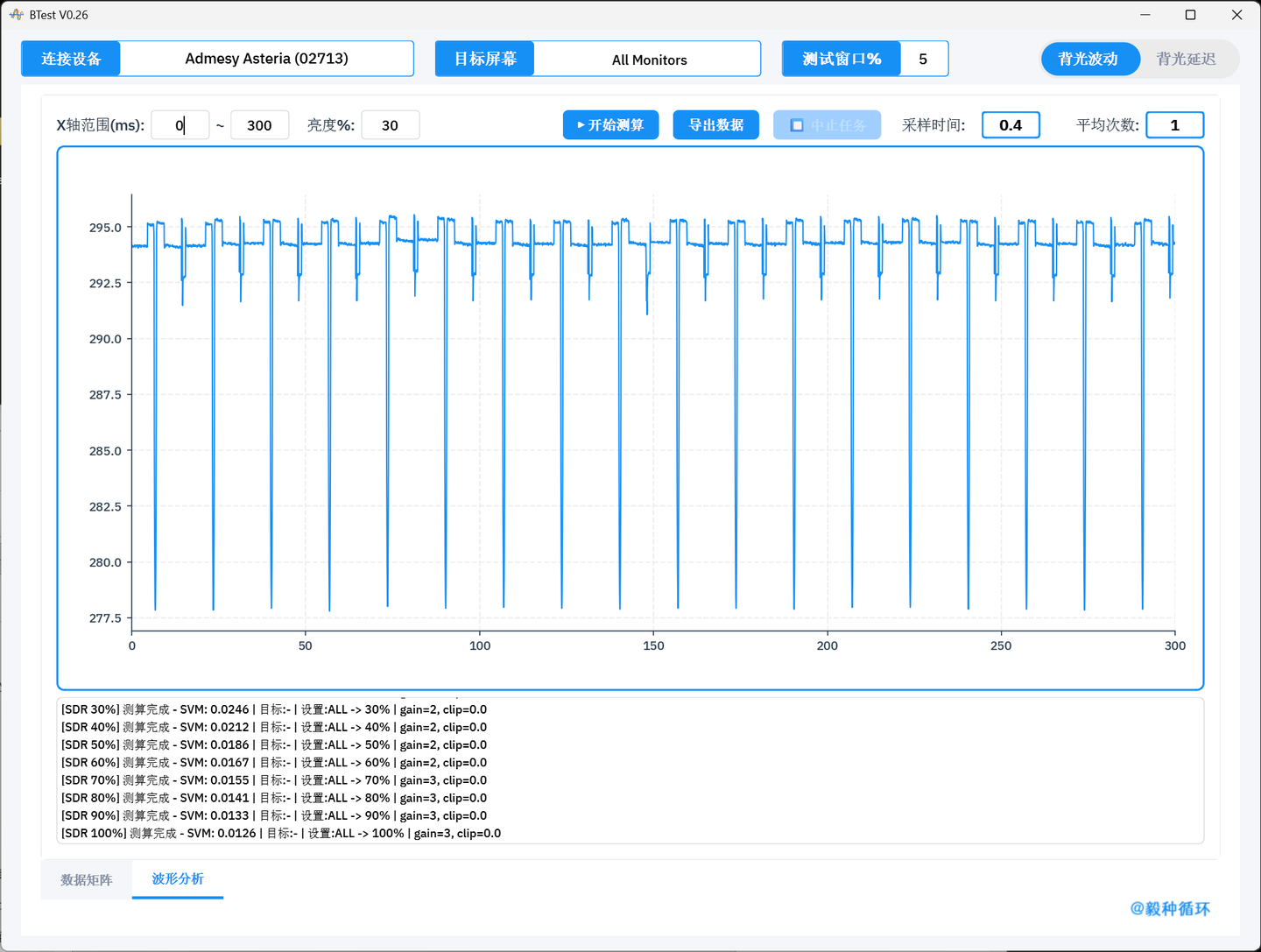
Task: Click the SDR 30% log line
Action: [x=274, y=709]
